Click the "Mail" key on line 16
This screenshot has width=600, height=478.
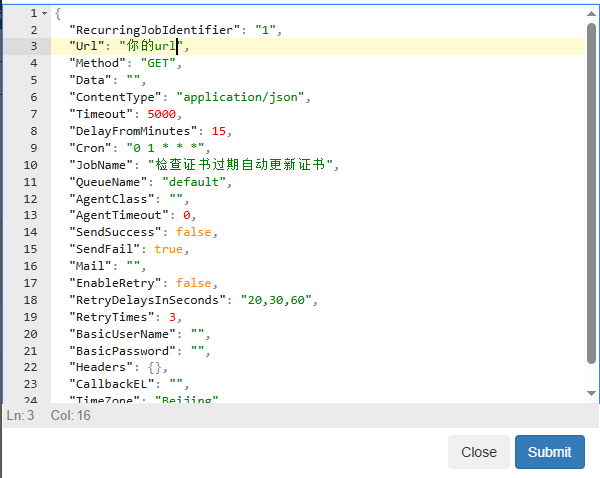point(90,266)
